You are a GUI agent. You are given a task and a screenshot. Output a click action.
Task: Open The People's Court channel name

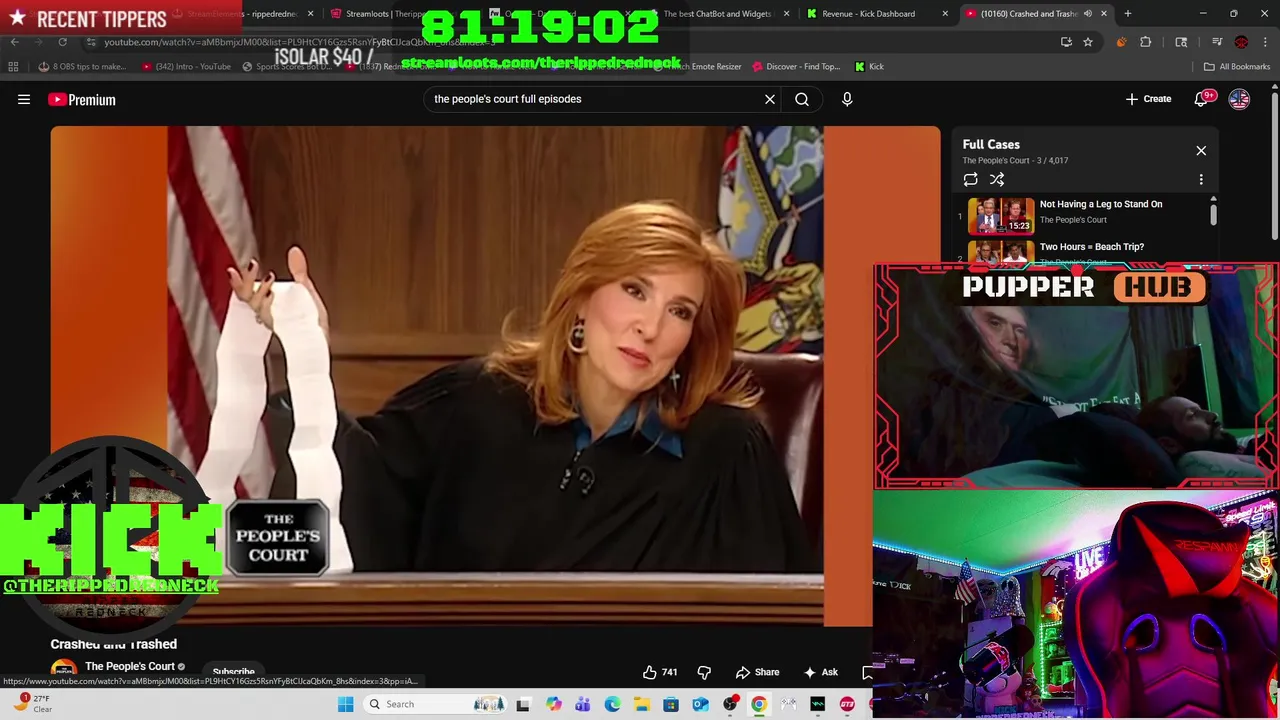130,666
